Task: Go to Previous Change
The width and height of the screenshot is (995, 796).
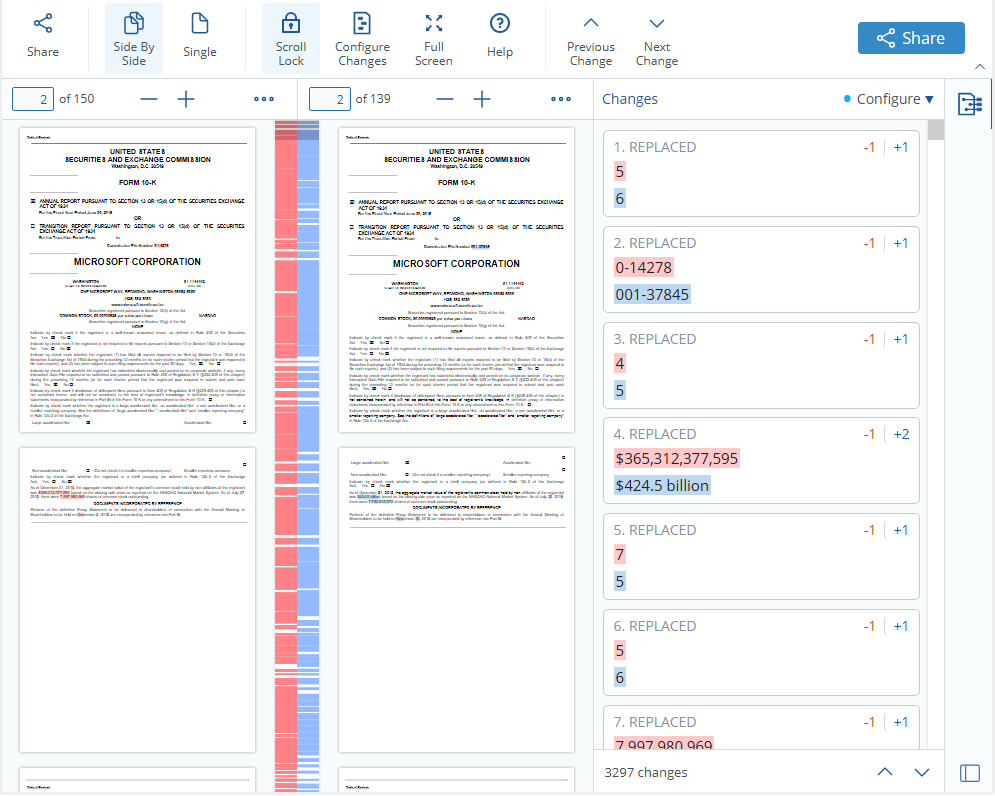Action: click(591, 38)
